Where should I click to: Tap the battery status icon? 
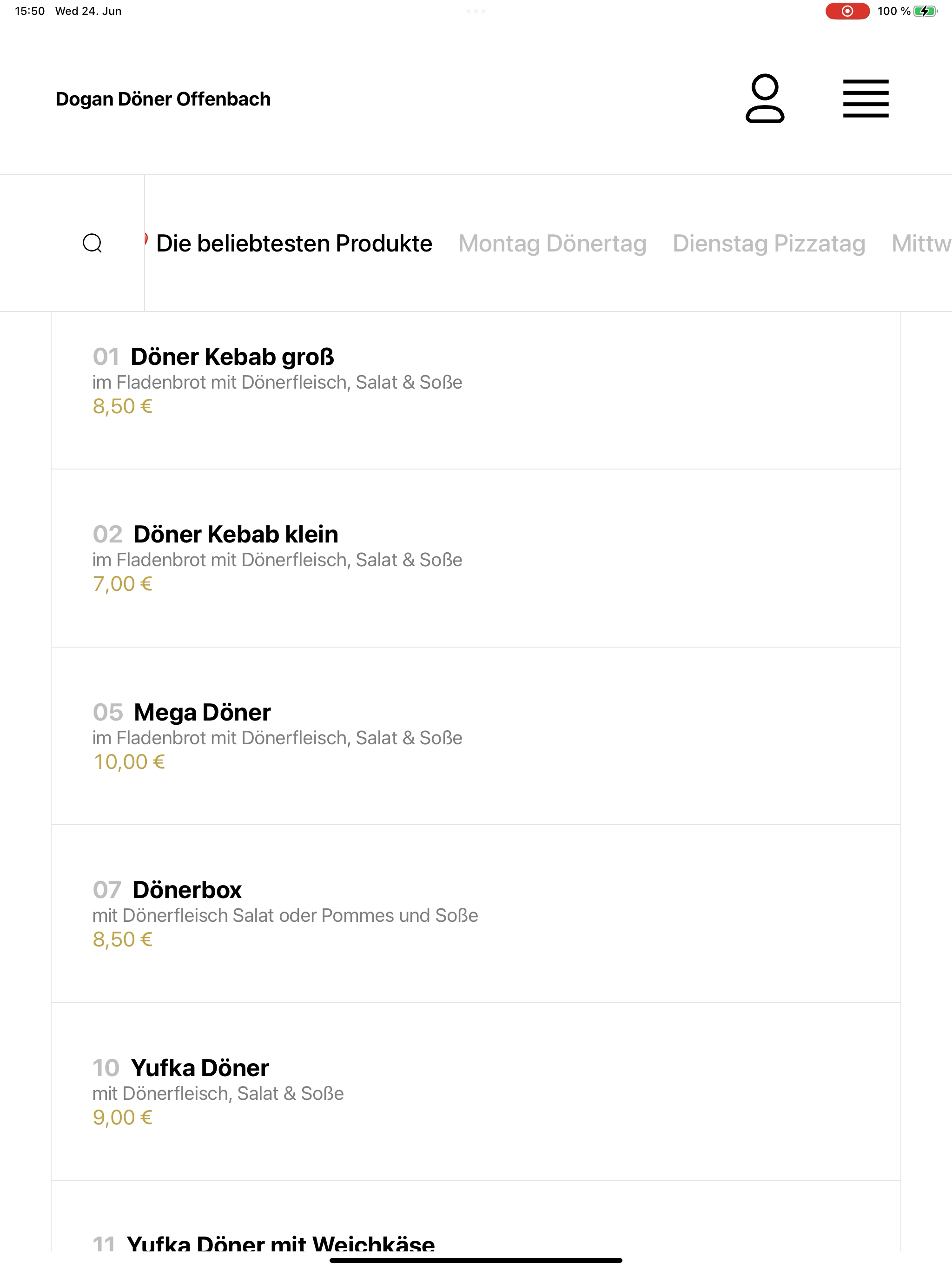tap(925, 11)
